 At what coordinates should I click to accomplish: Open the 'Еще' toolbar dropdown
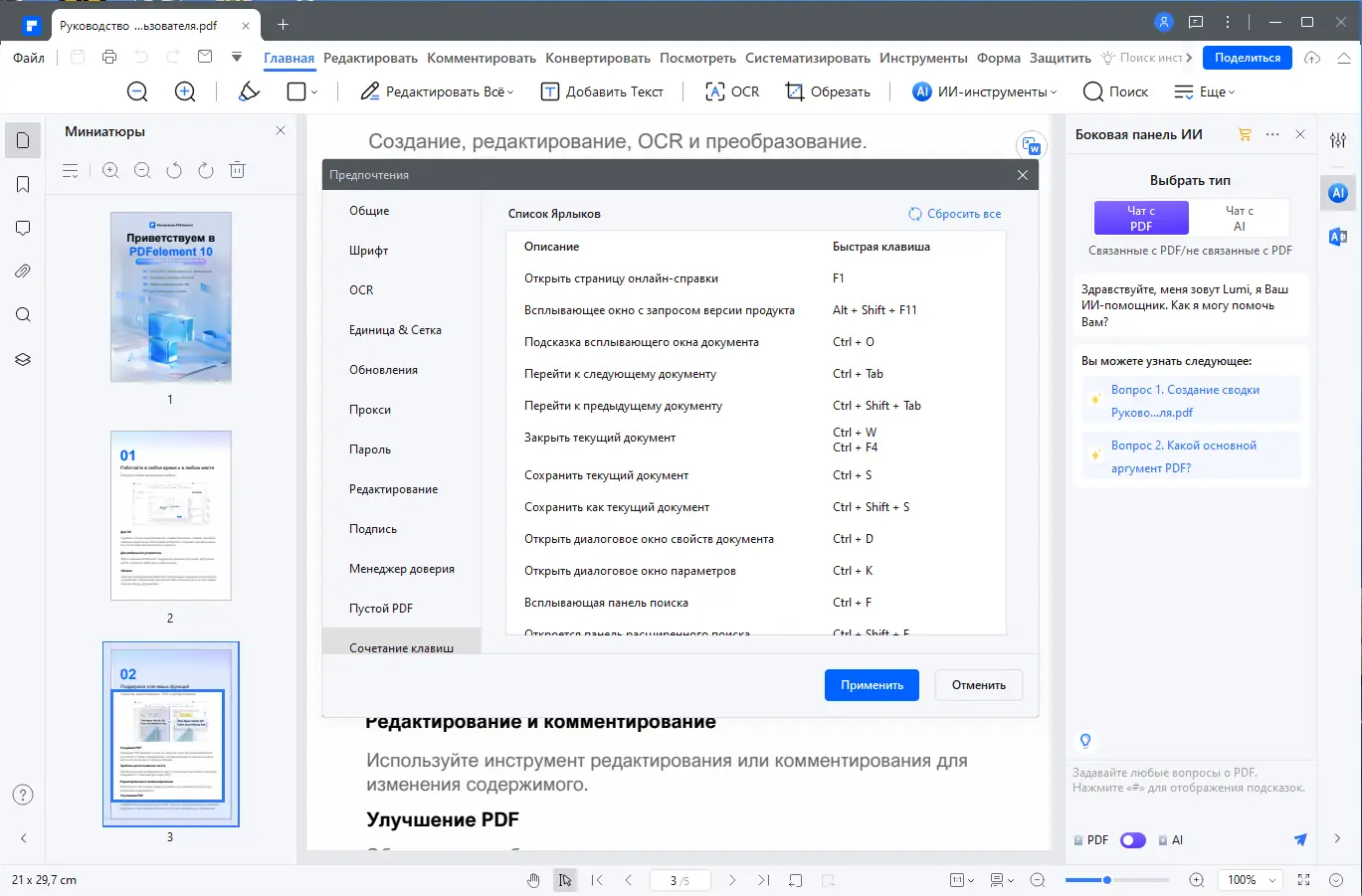(1205, 91)
